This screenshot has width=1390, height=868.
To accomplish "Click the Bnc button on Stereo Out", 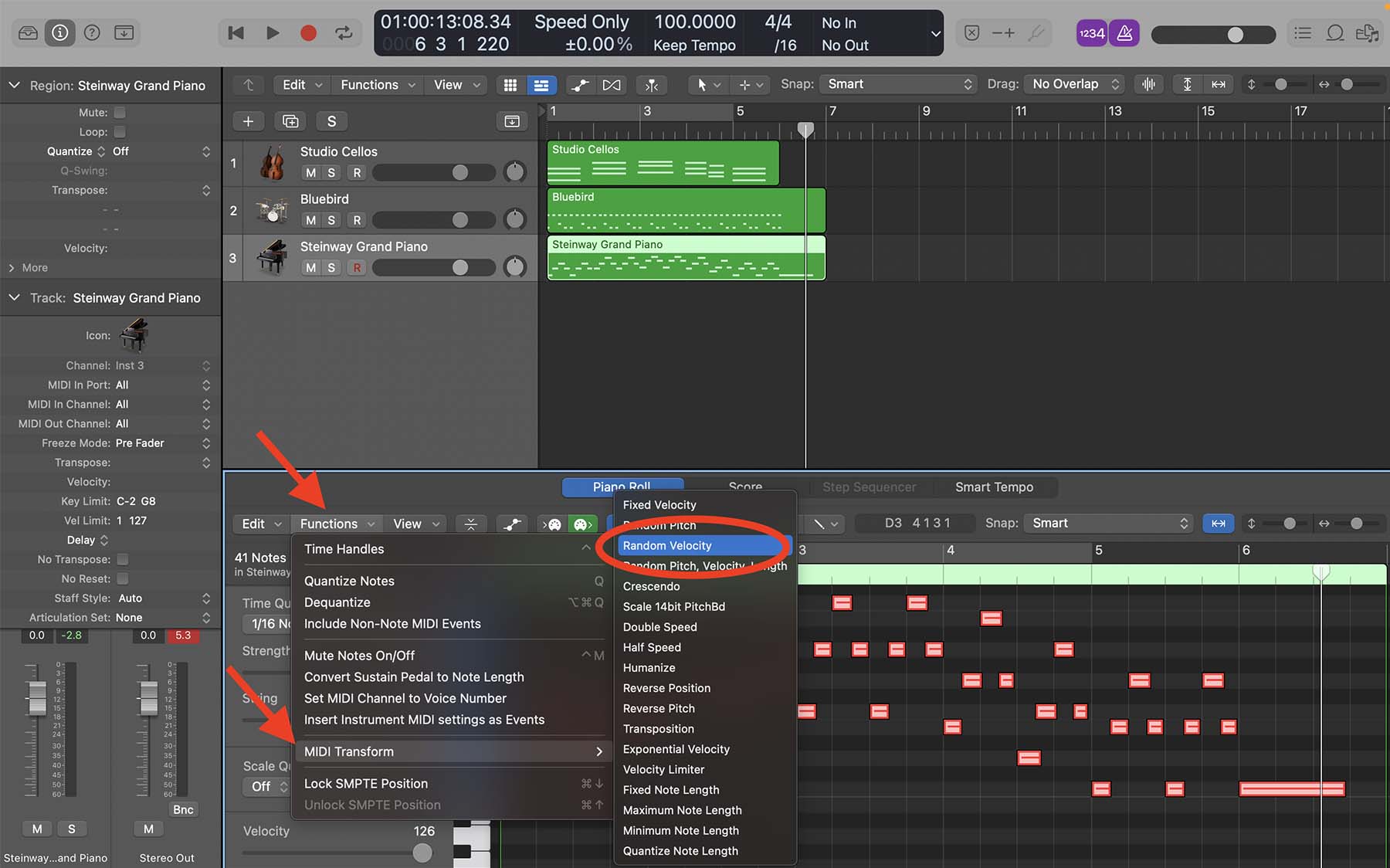I will click(x=183, y=809).
